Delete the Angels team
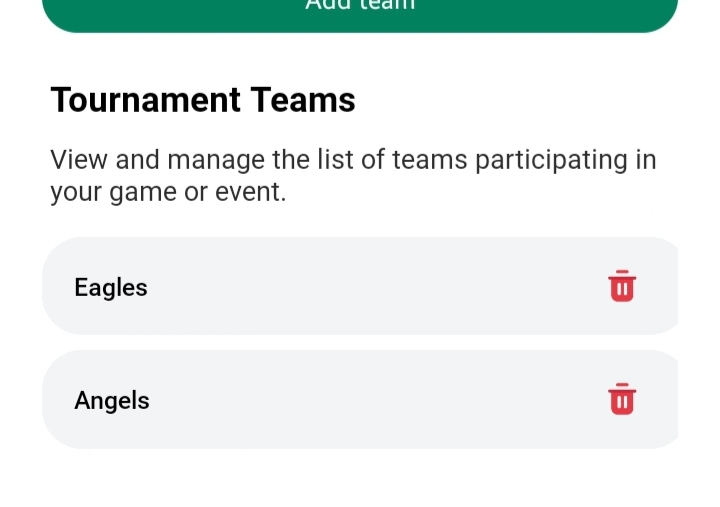The image size is (720, 507). pyautogui.click(x=622, y=399)
